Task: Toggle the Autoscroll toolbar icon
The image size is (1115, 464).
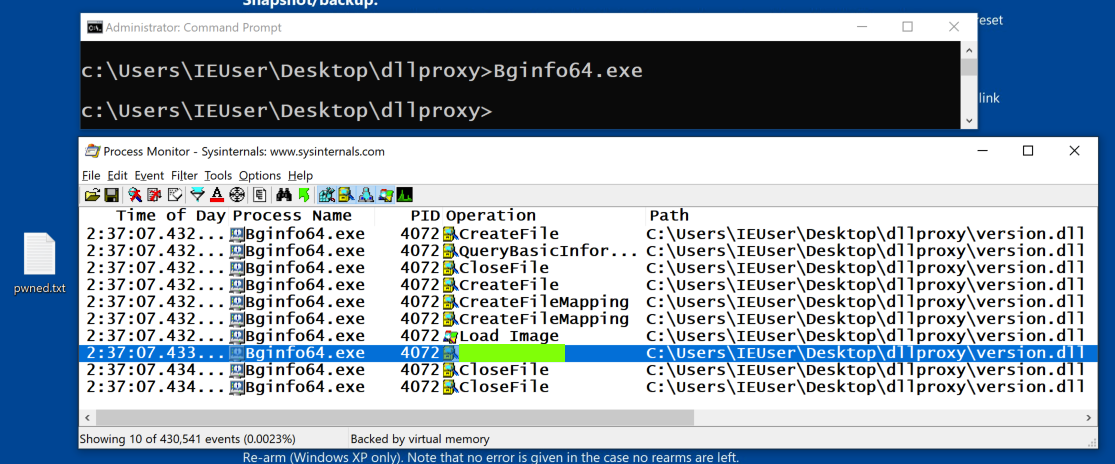Action: (x=154, y=195)
